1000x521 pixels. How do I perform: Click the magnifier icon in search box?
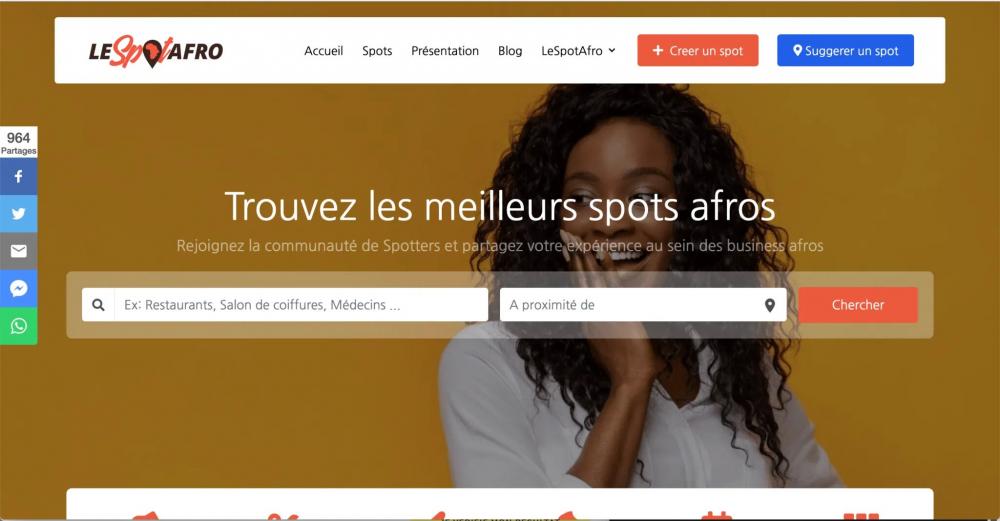(x=98, y=305)
